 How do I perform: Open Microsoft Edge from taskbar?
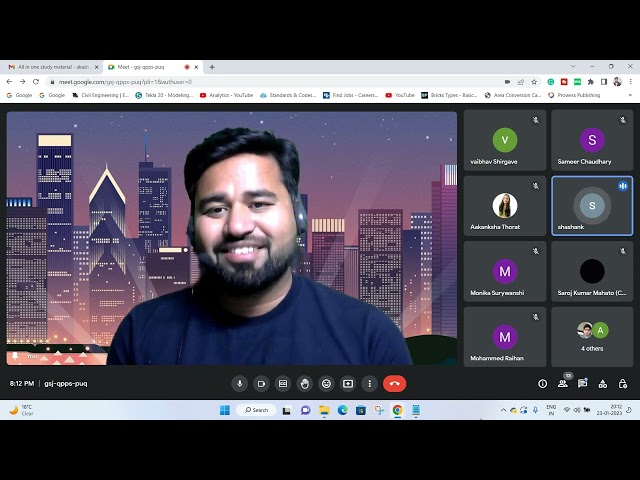(342, 410)
